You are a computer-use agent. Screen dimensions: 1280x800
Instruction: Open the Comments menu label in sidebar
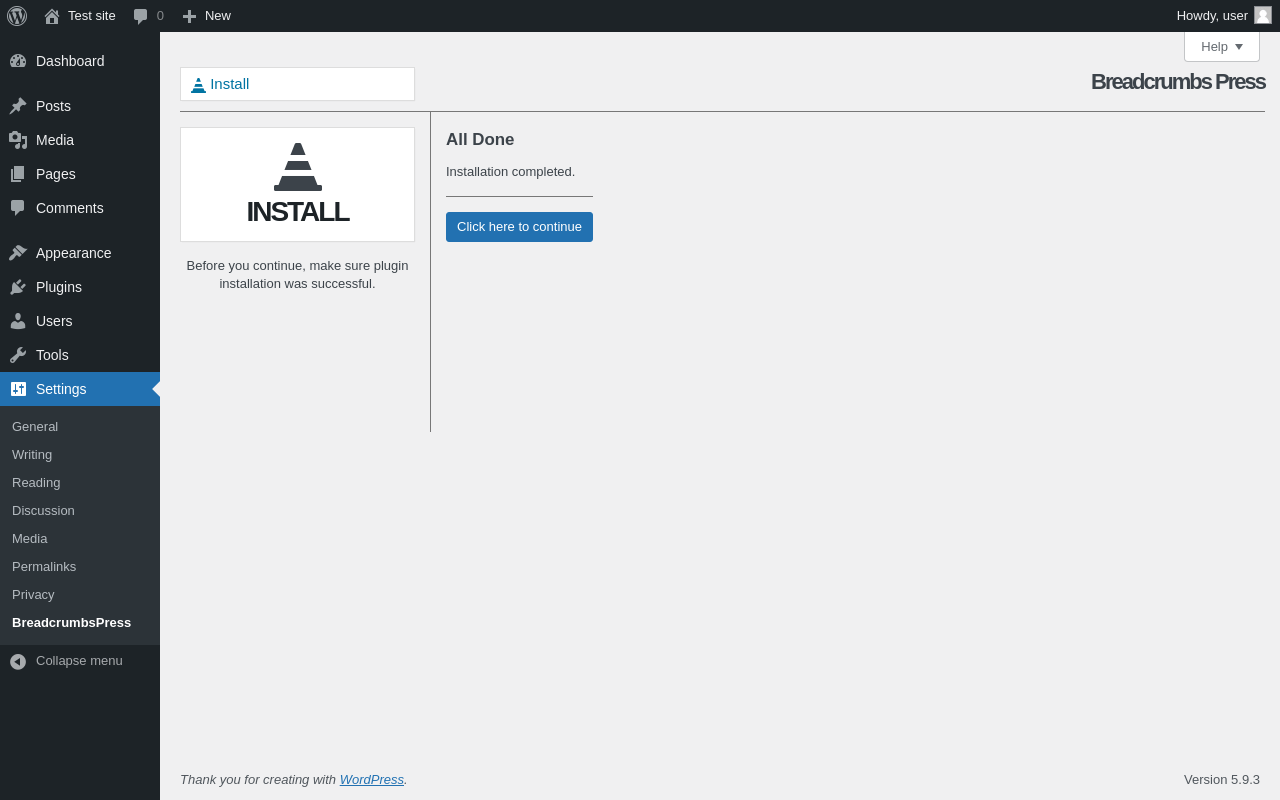point(70,208)
